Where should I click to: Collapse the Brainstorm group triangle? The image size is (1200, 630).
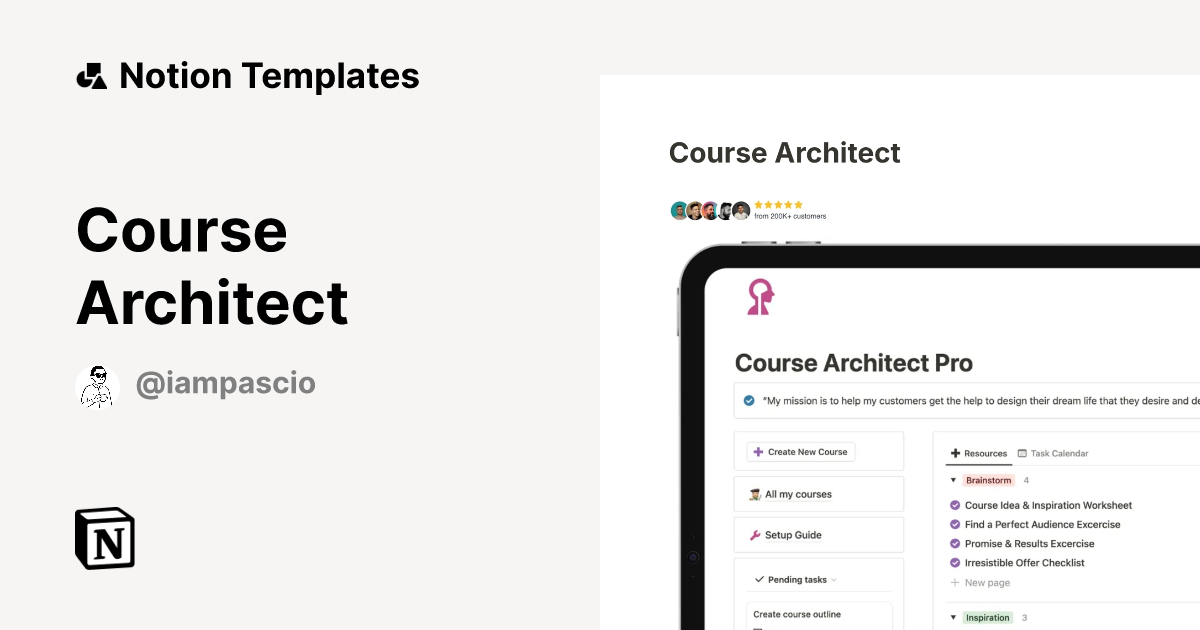[952, 480]
